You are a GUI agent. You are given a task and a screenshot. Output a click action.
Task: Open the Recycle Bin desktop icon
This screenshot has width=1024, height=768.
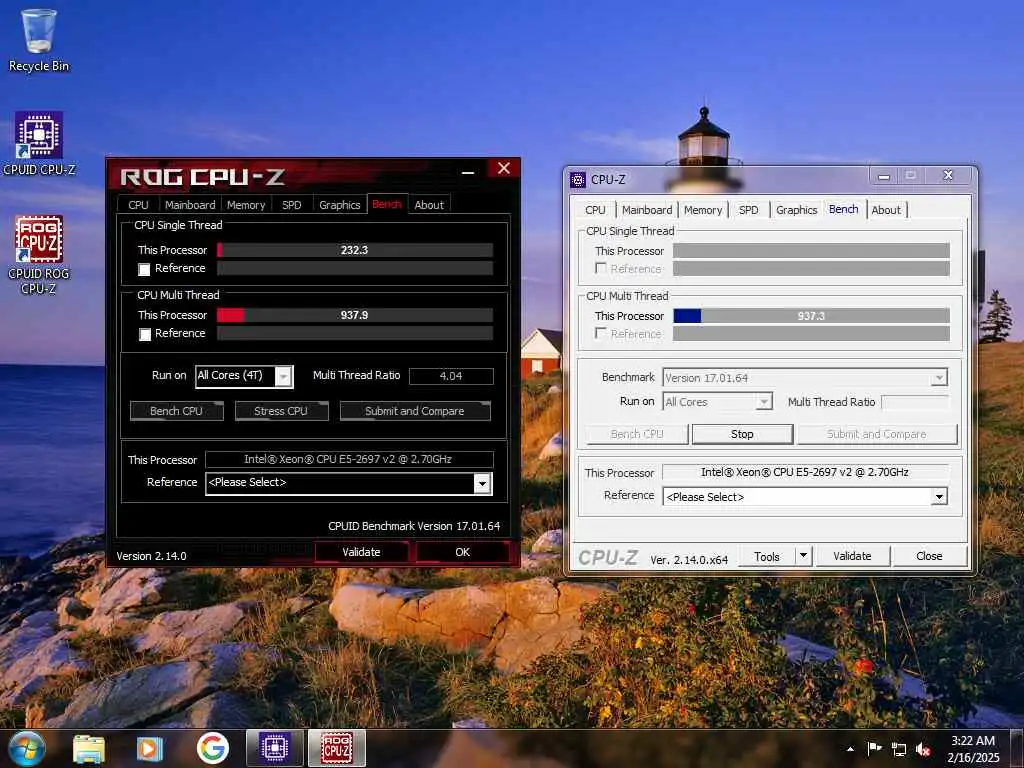pos(39,40)
